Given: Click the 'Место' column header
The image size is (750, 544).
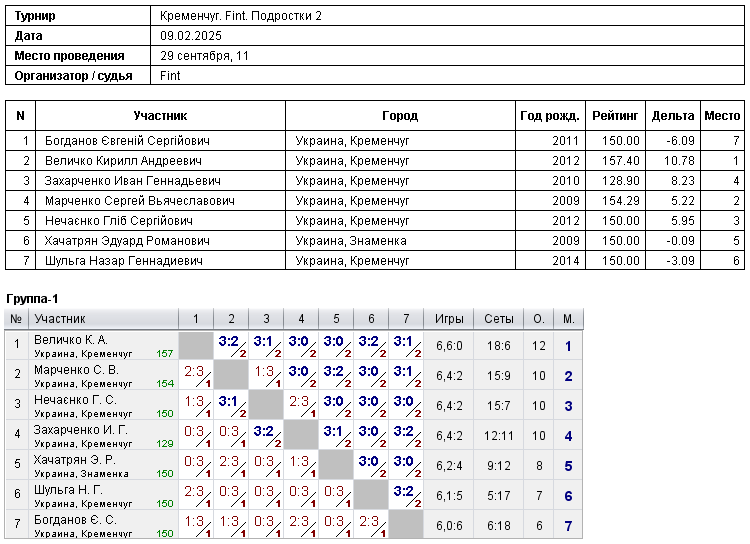Looking at the screenshot, I should [722, 116].
